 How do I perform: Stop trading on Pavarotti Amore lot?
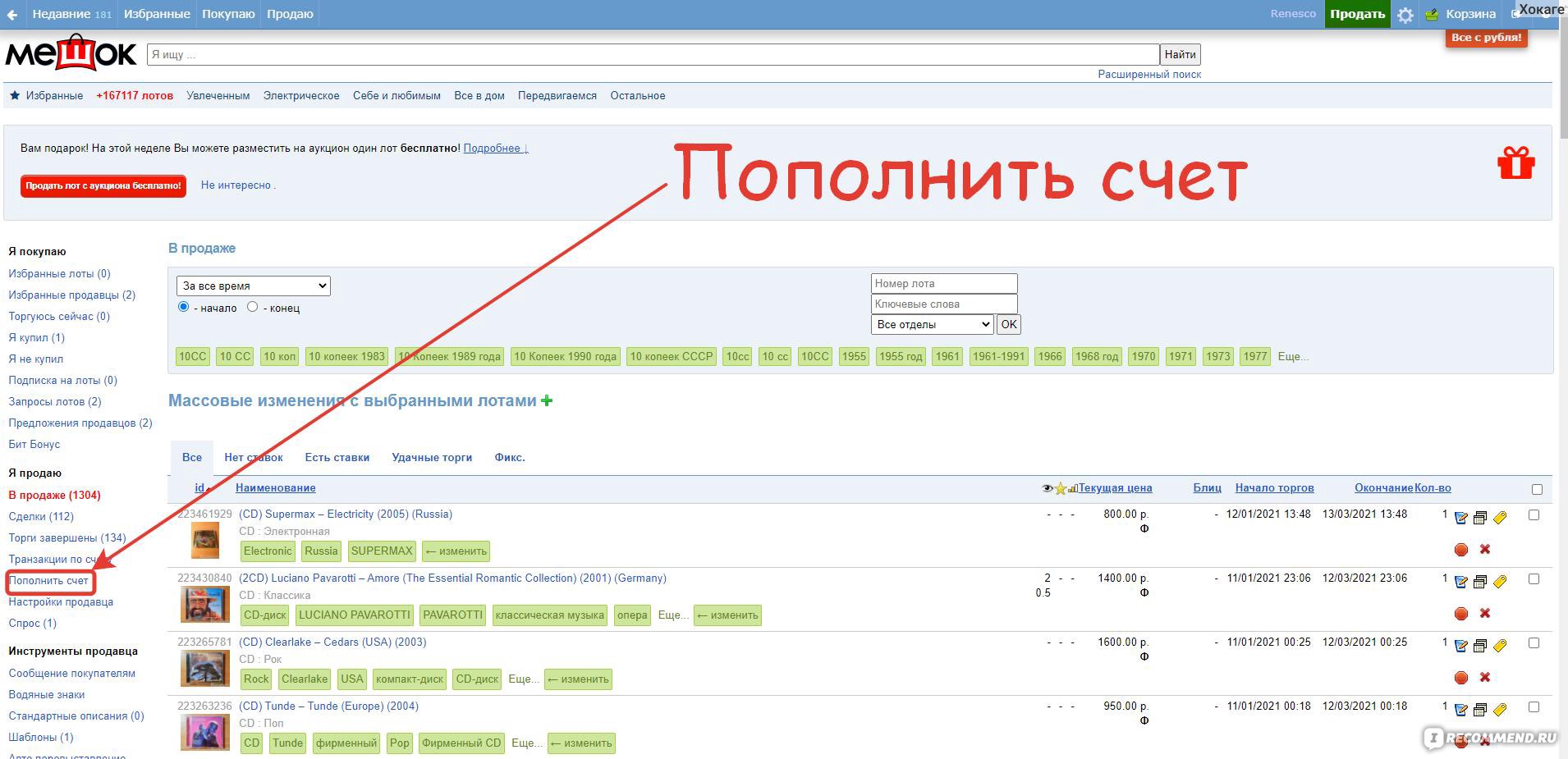click(x=1461, y=614)
